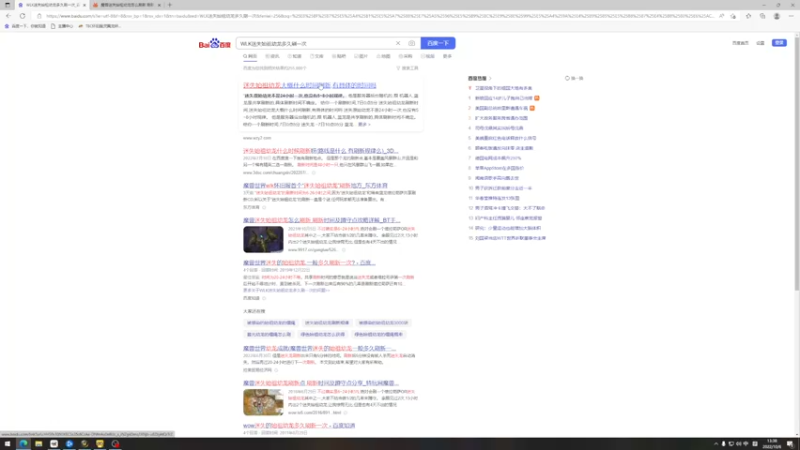This screenshot has height=450, width=800.
Task: Open the 百度知道 result 一般多久刷新一次
Action: click(309, 263)
